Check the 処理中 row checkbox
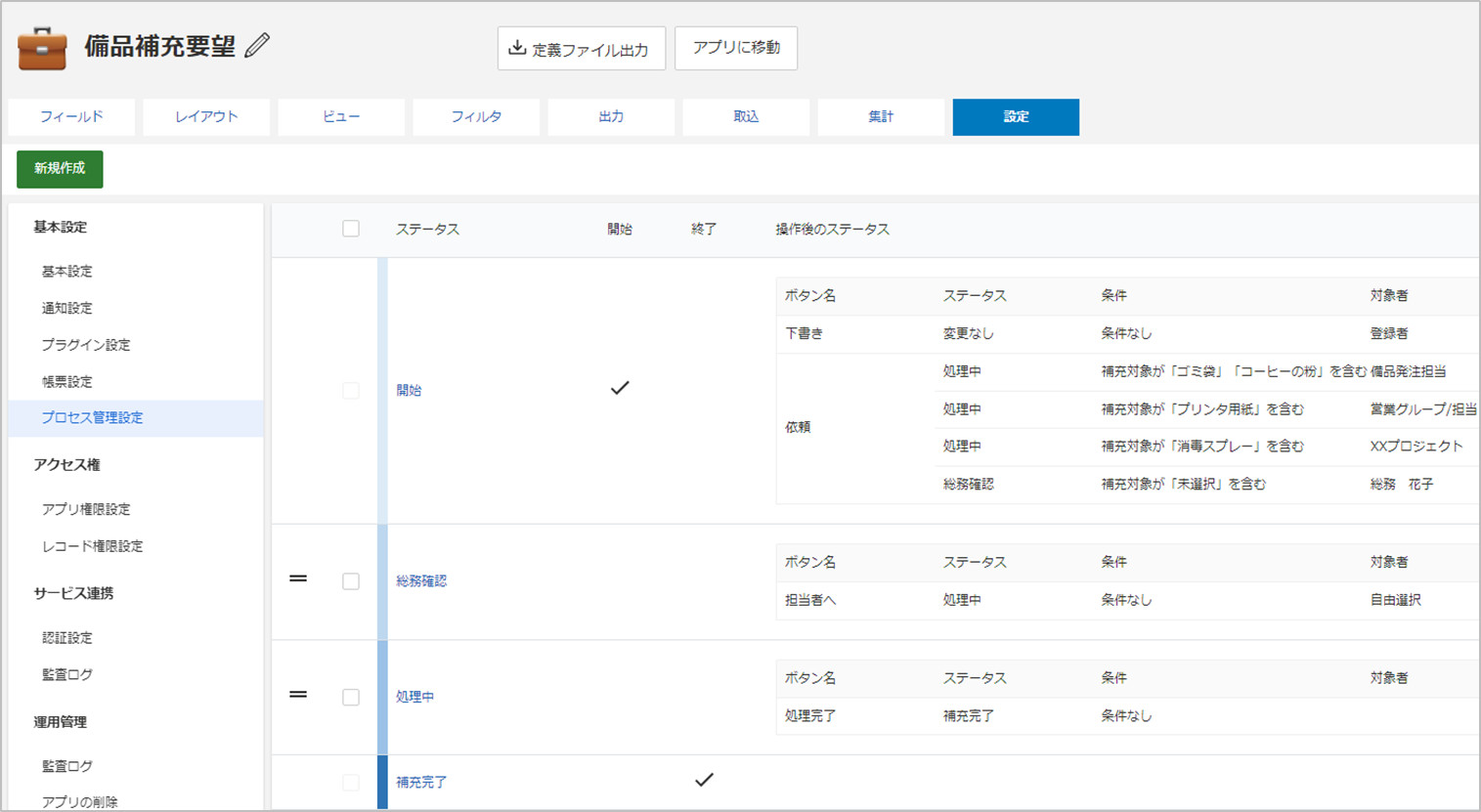1481x812 pixels. point(351,697)
